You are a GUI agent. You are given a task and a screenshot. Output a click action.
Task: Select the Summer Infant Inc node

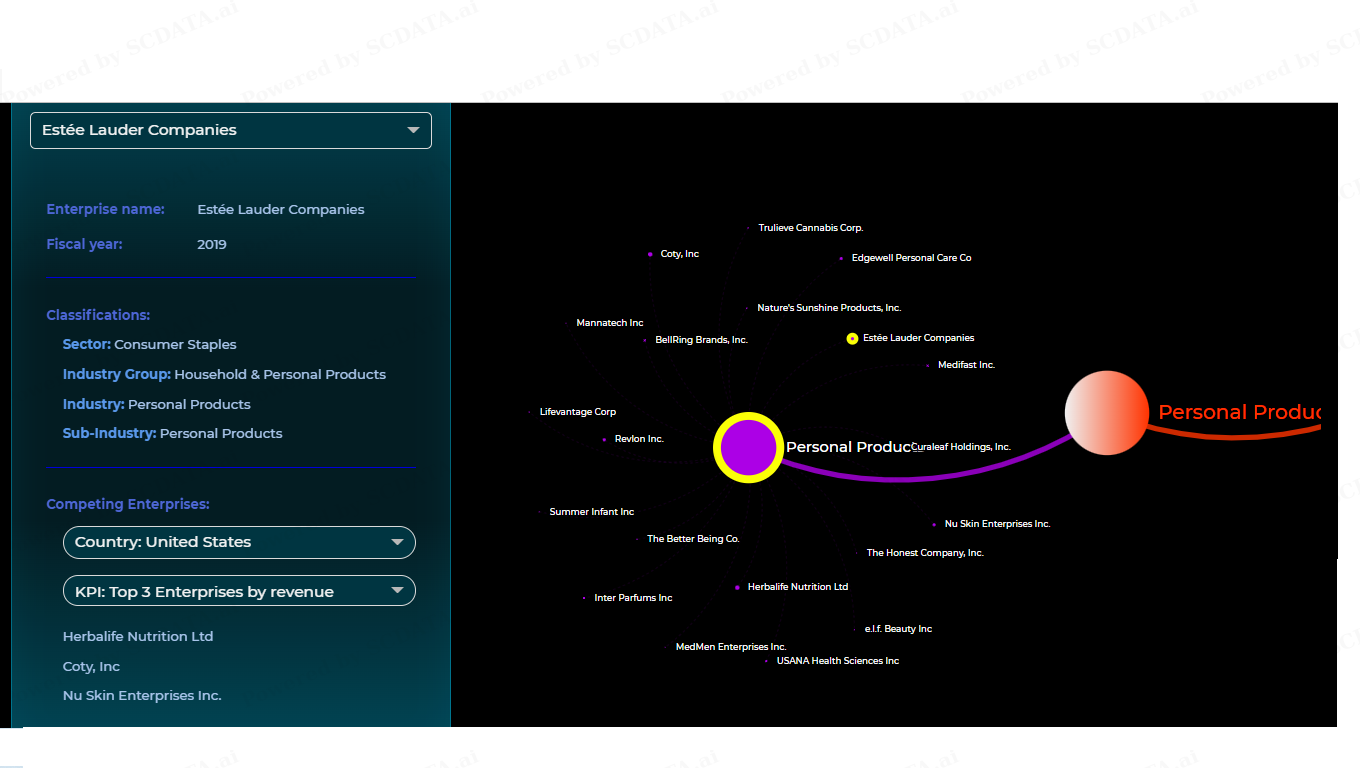point(591,512)
